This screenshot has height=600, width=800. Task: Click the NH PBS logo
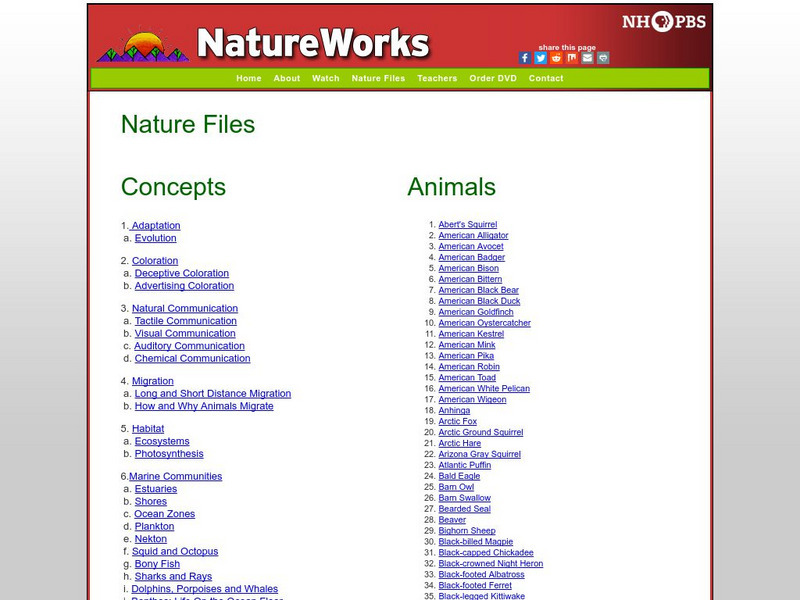pyautogui.click(x=664, y=21)
